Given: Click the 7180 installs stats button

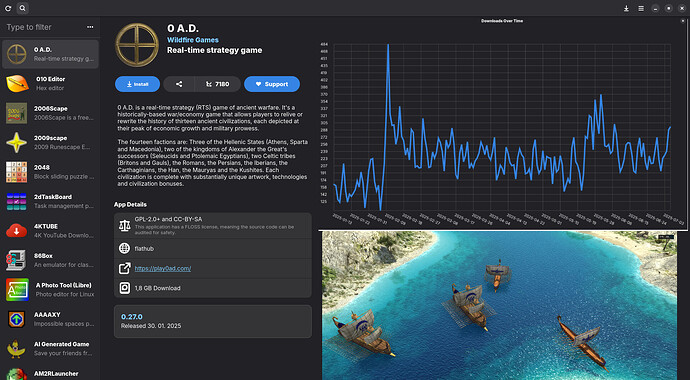Looking at the screenshot, I should coord(218,84).
